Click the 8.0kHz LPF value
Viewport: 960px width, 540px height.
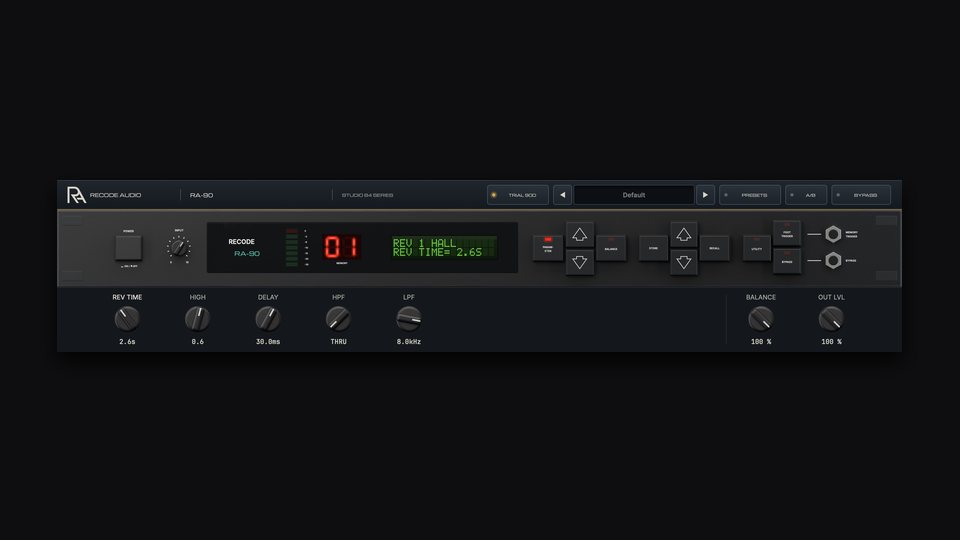pyautogui.click(x=408, y=342)
